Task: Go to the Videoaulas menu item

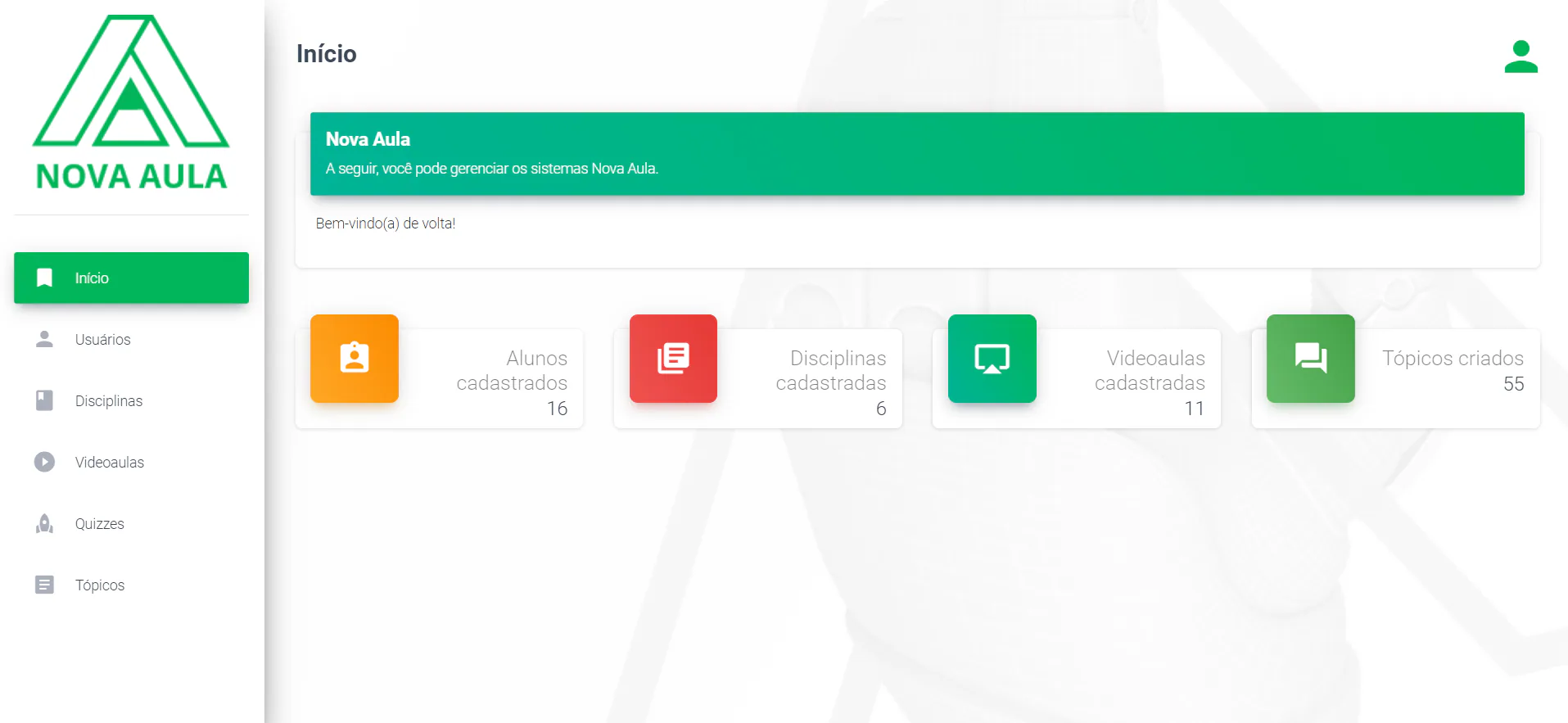Action: pyautogui.click(x=131, y=462)
